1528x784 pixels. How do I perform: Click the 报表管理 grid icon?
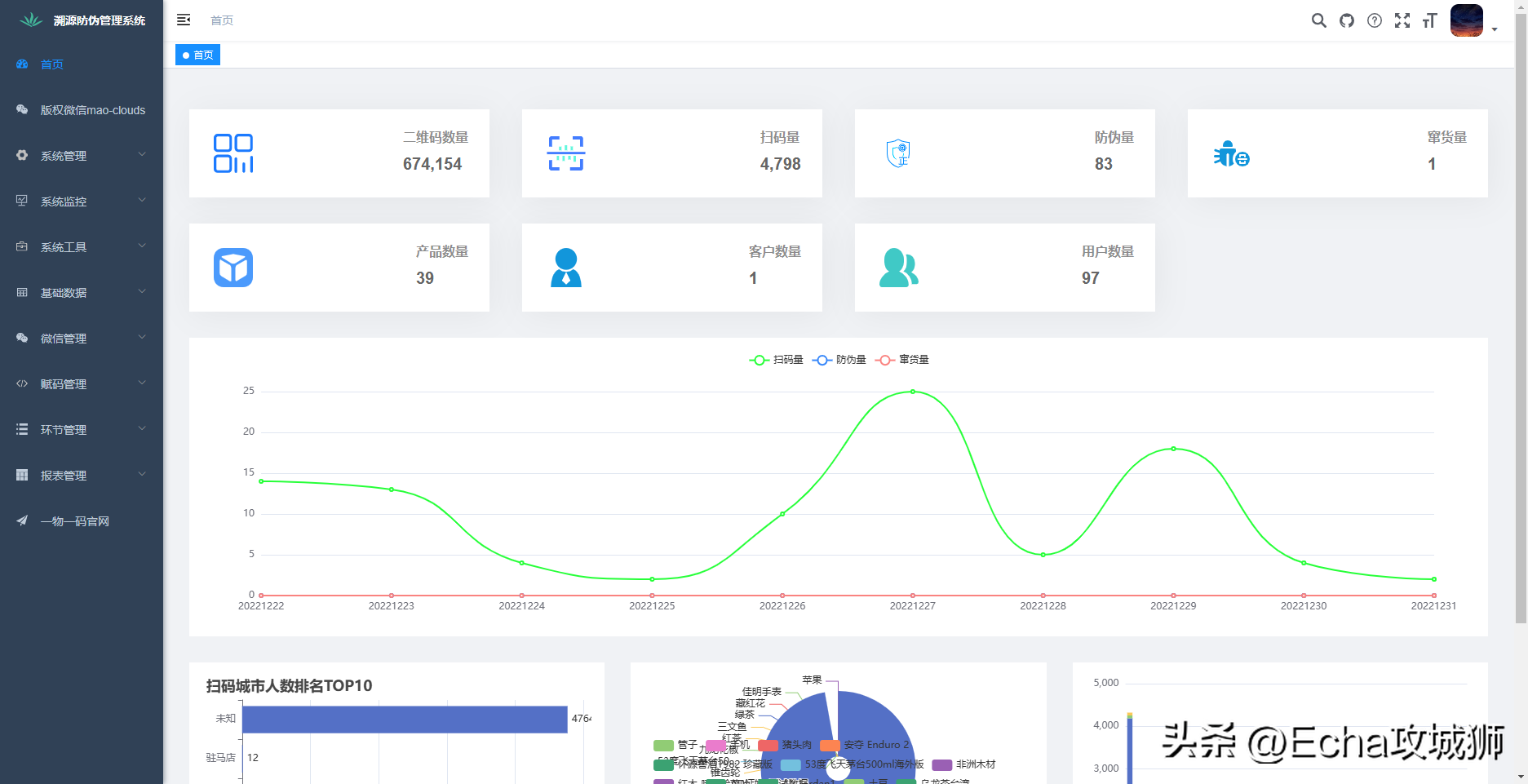coord(22,475)
